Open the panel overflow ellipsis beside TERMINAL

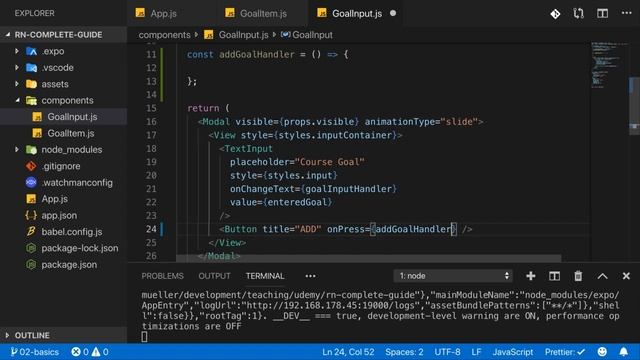tap(310, 276)
